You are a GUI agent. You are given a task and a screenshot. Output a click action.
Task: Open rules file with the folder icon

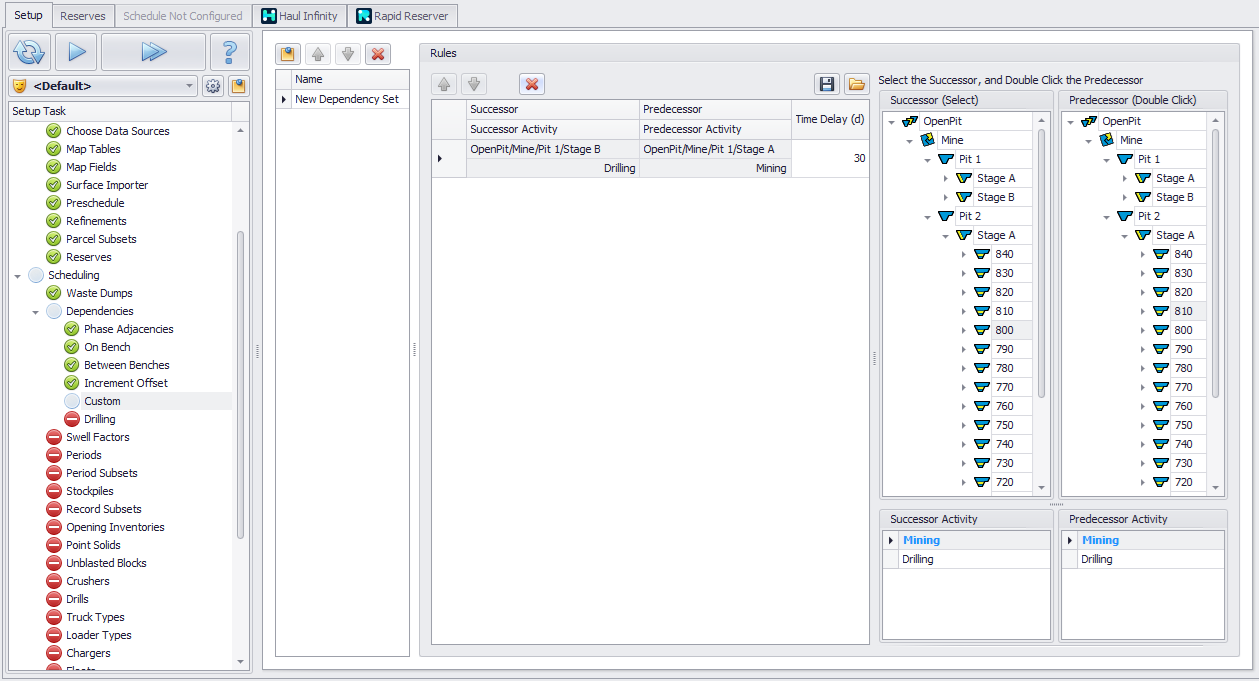[856, 84]
